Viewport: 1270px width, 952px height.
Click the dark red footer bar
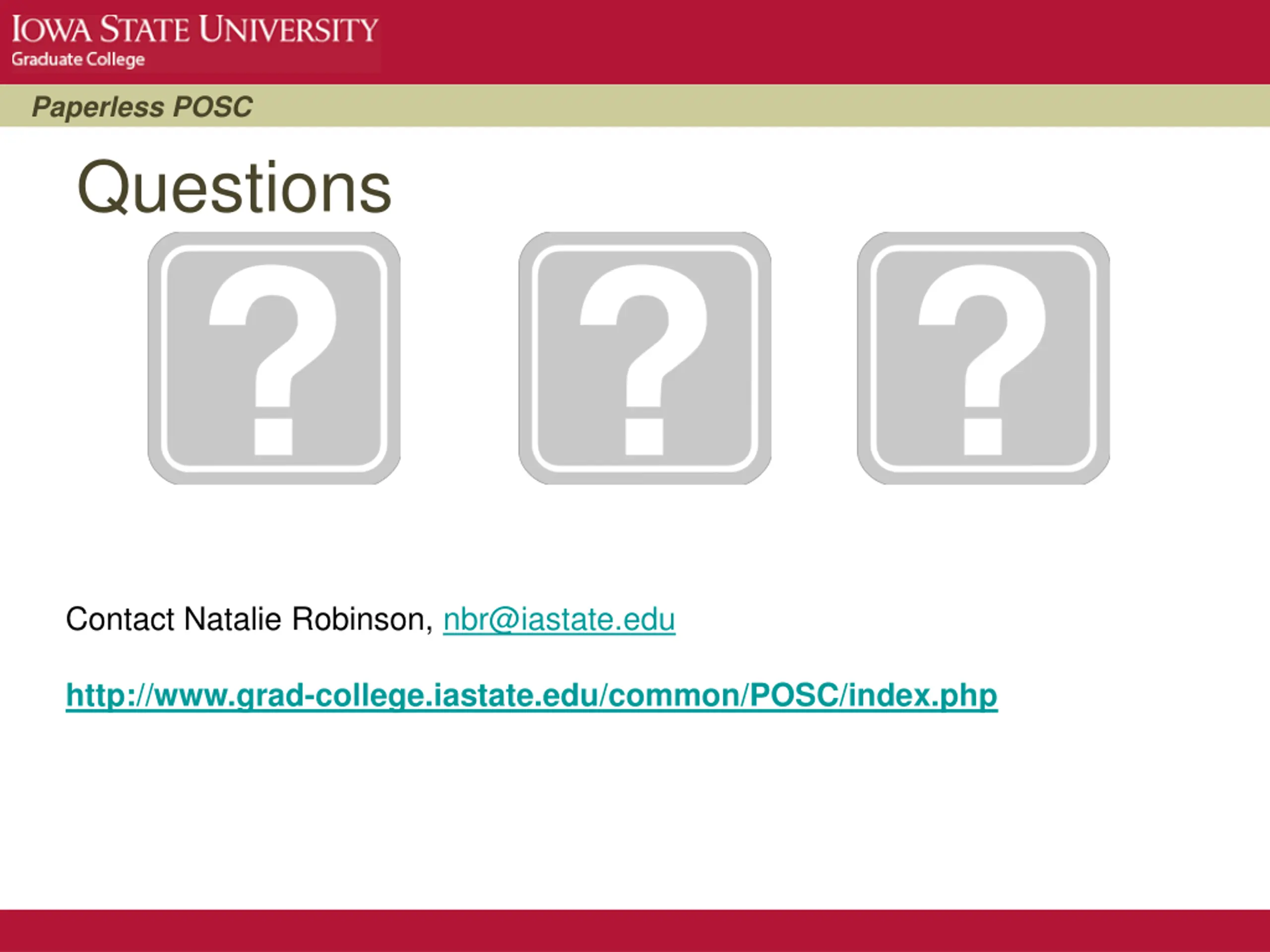pos(635,930)
